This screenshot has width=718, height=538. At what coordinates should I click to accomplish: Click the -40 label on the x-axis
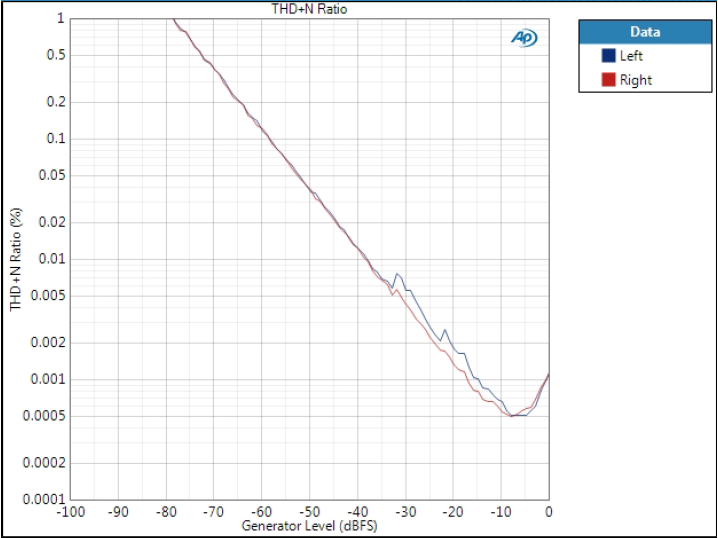click(358, 511)
